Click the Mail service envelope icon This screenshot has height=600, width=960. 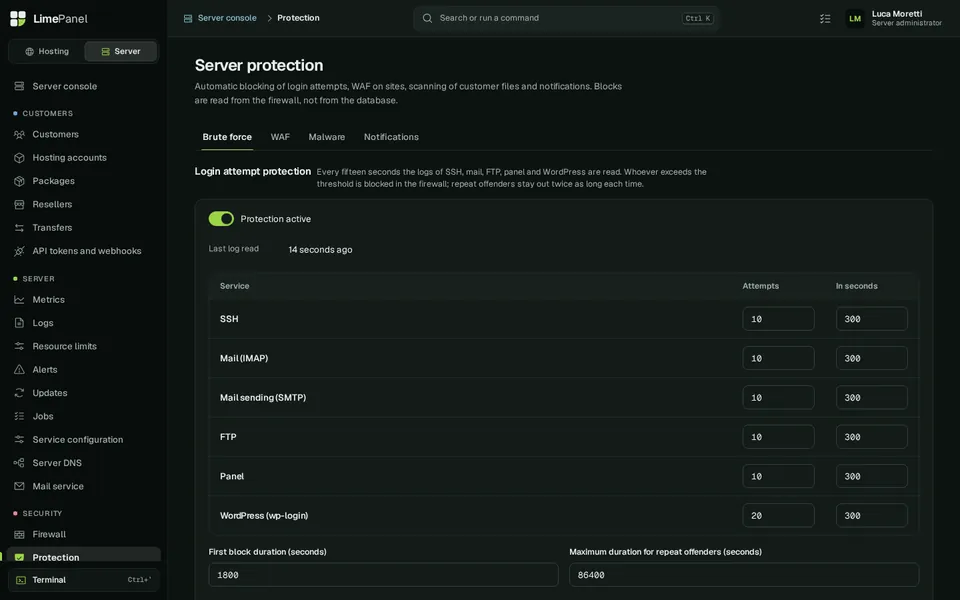(x=20, y=486)
